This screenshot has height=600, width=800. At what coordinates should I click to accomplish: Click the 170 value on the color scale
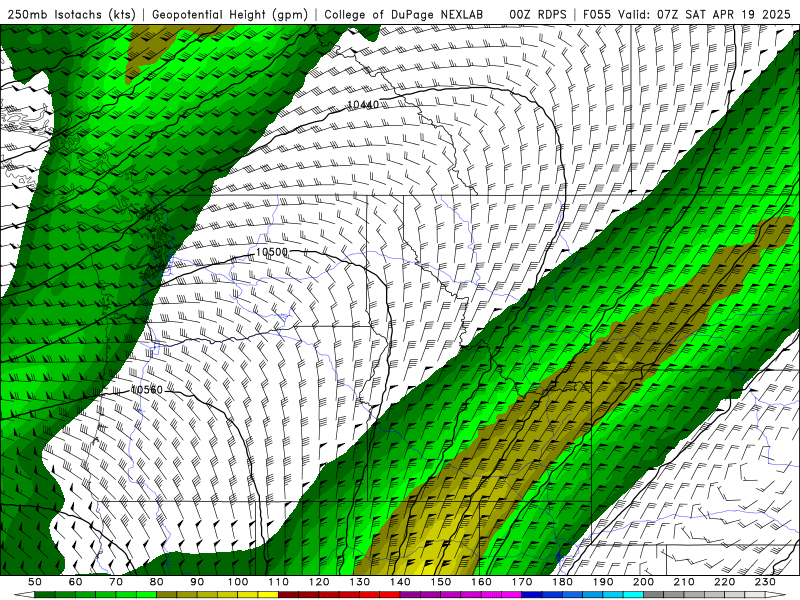click(x=522, y=582)
